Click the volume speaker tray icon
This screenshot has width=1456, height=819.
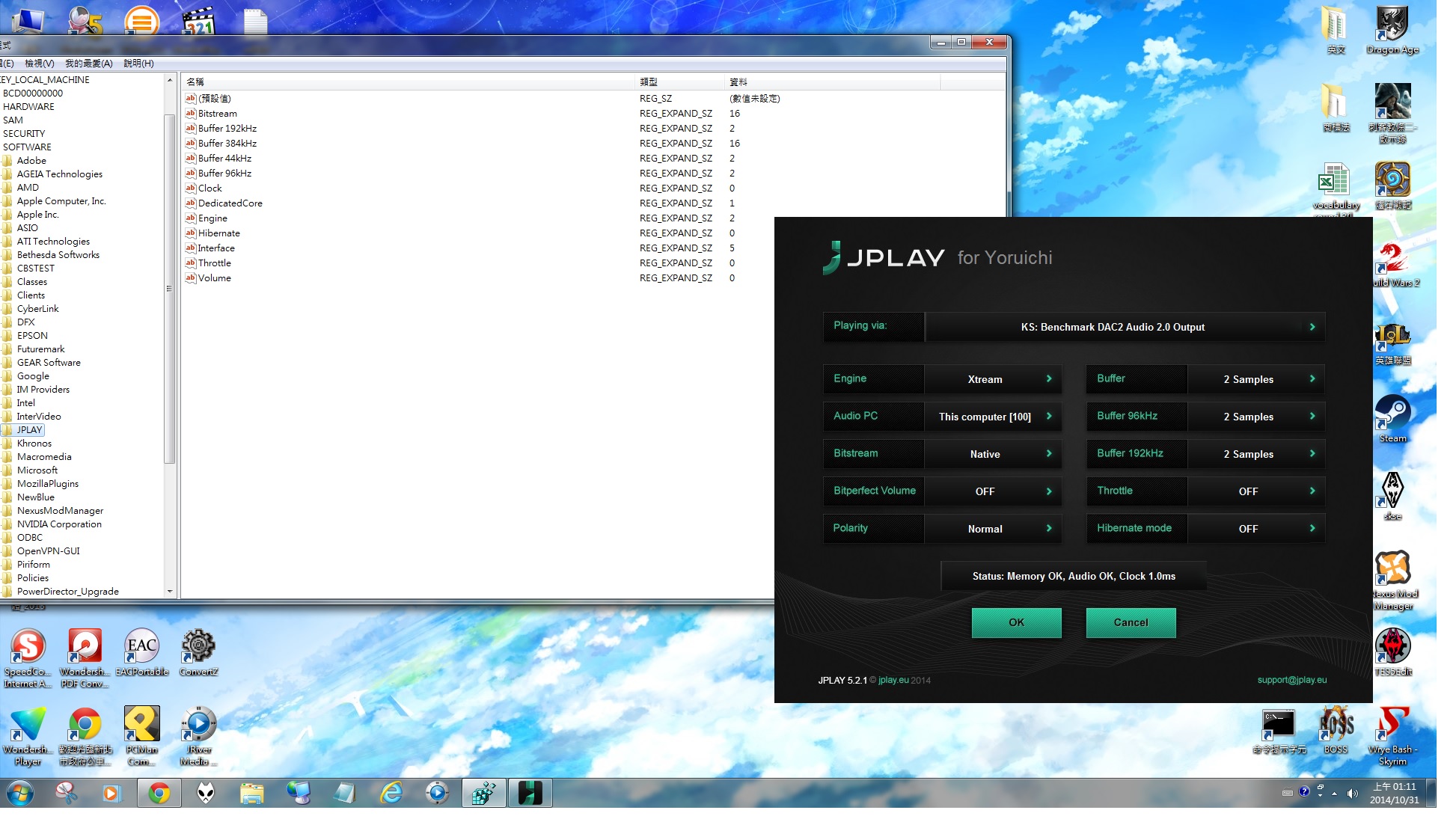point(1352,794)
